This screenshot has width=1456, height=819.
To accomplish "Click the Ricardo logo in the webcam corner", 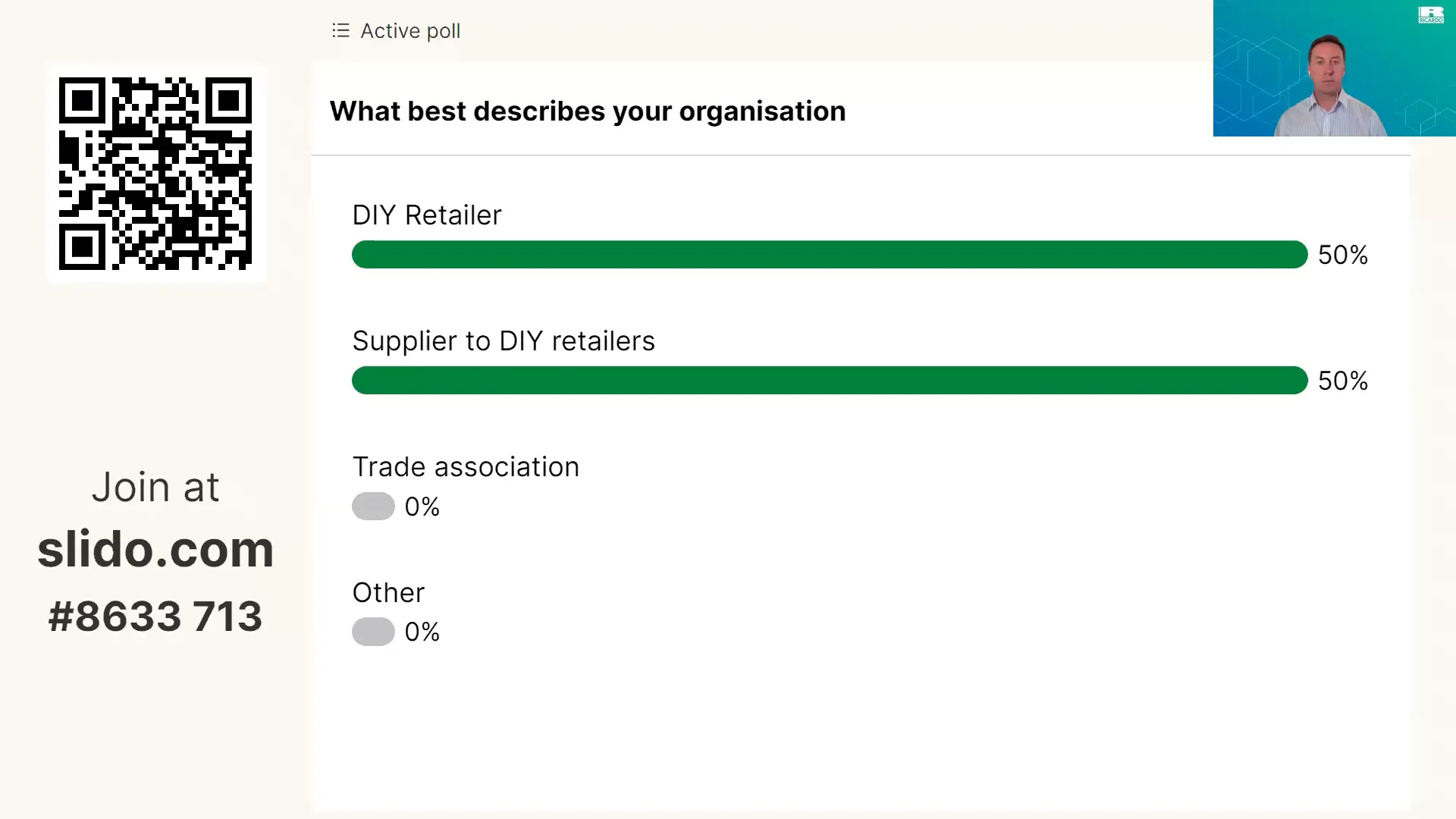I will click(x=1430, y=15).
